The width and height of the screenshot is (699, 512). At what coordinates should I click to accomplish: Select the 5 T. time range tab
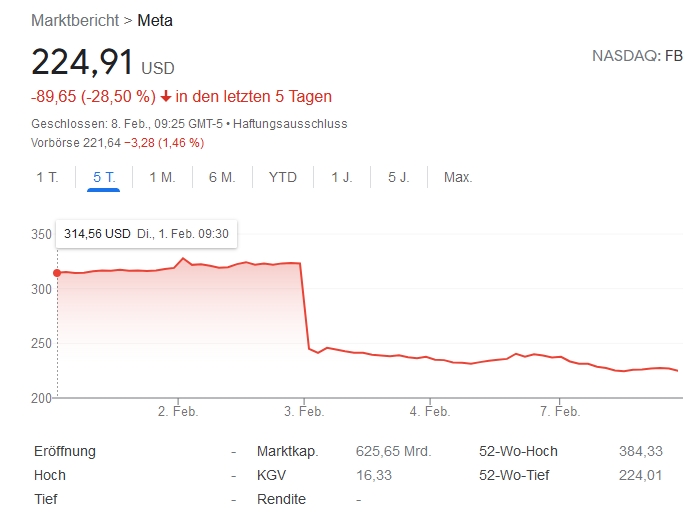pos(104,177)
